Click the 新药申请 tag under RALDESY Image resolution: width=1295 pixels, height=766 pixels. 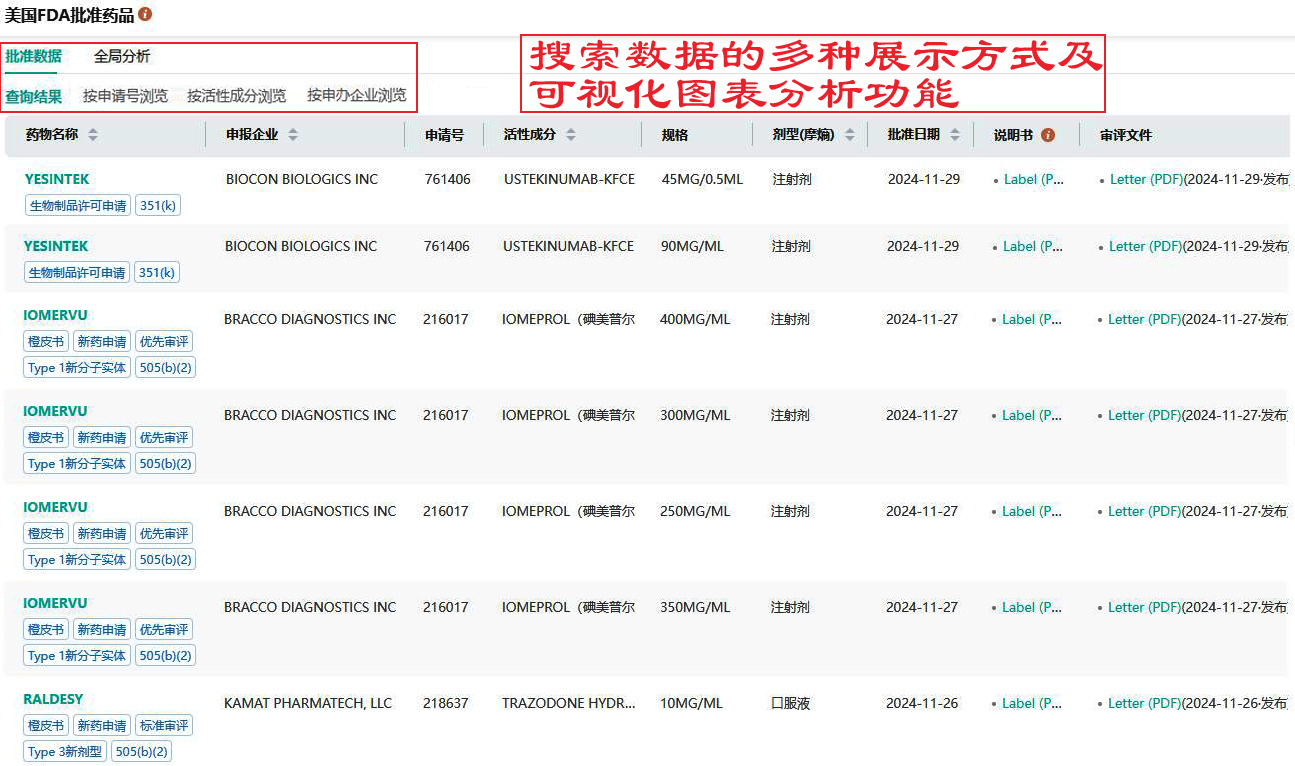coord(102,726)
